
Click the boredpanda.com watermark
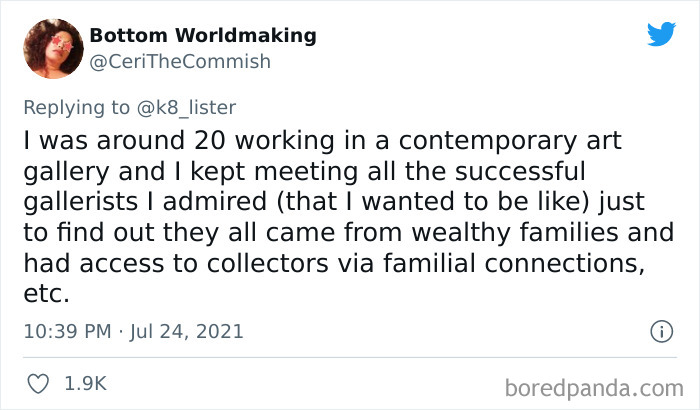[594, 388]
